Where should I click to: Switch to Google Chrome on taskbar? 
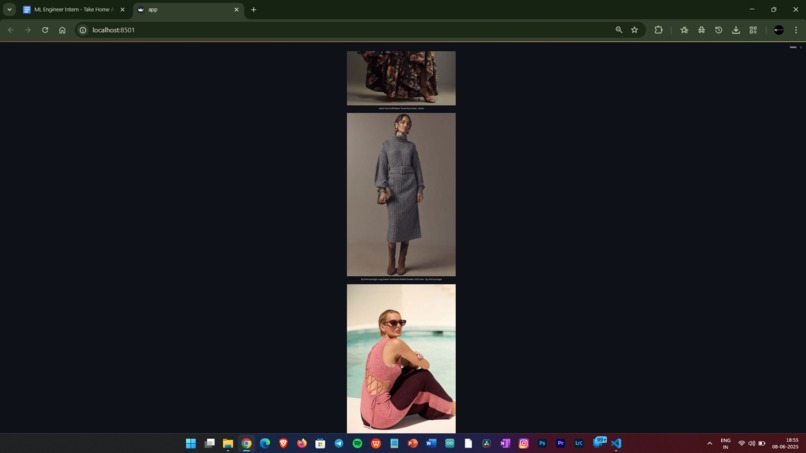pos(246,443)
